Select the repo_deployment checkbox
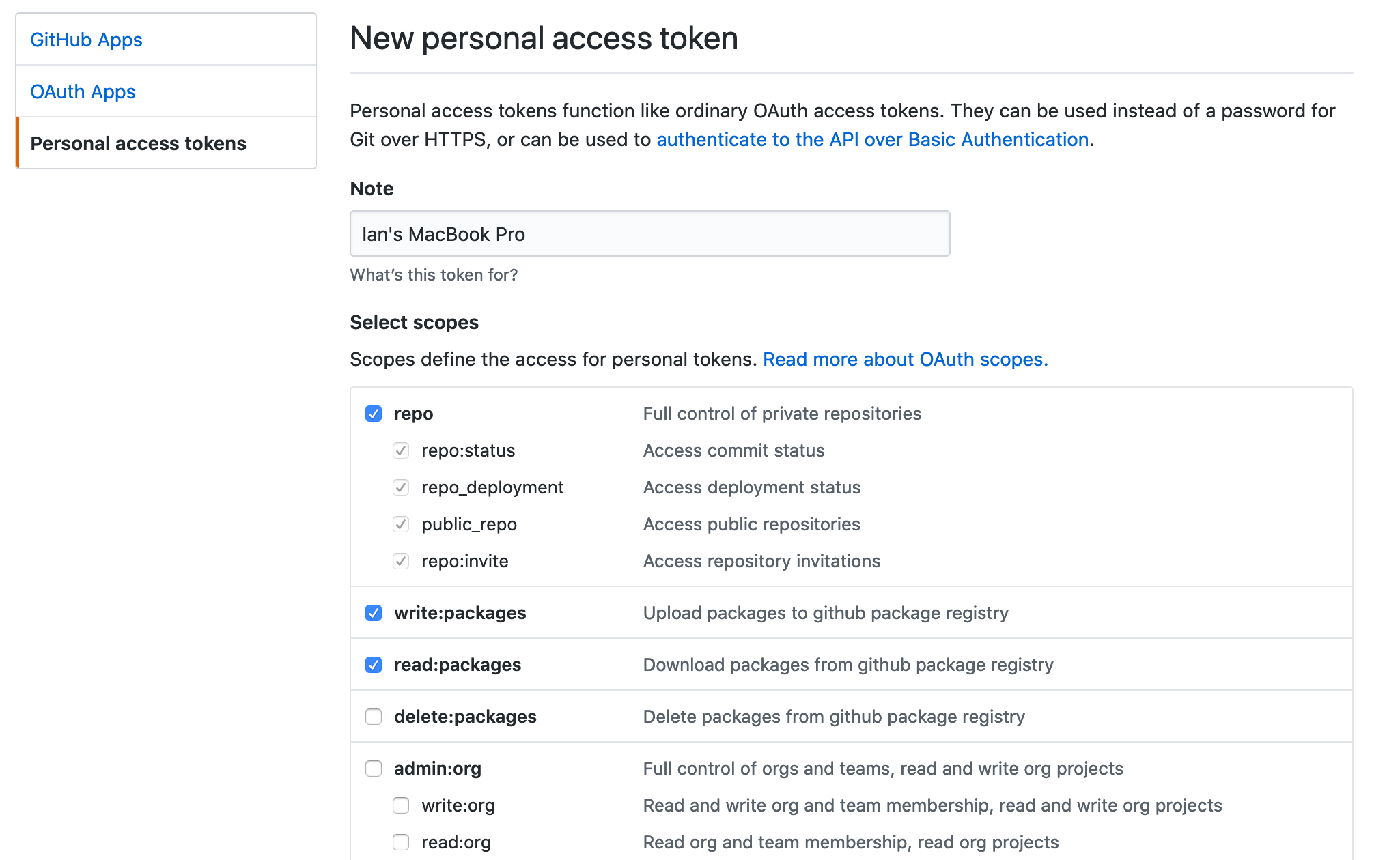 pos(401,487)
